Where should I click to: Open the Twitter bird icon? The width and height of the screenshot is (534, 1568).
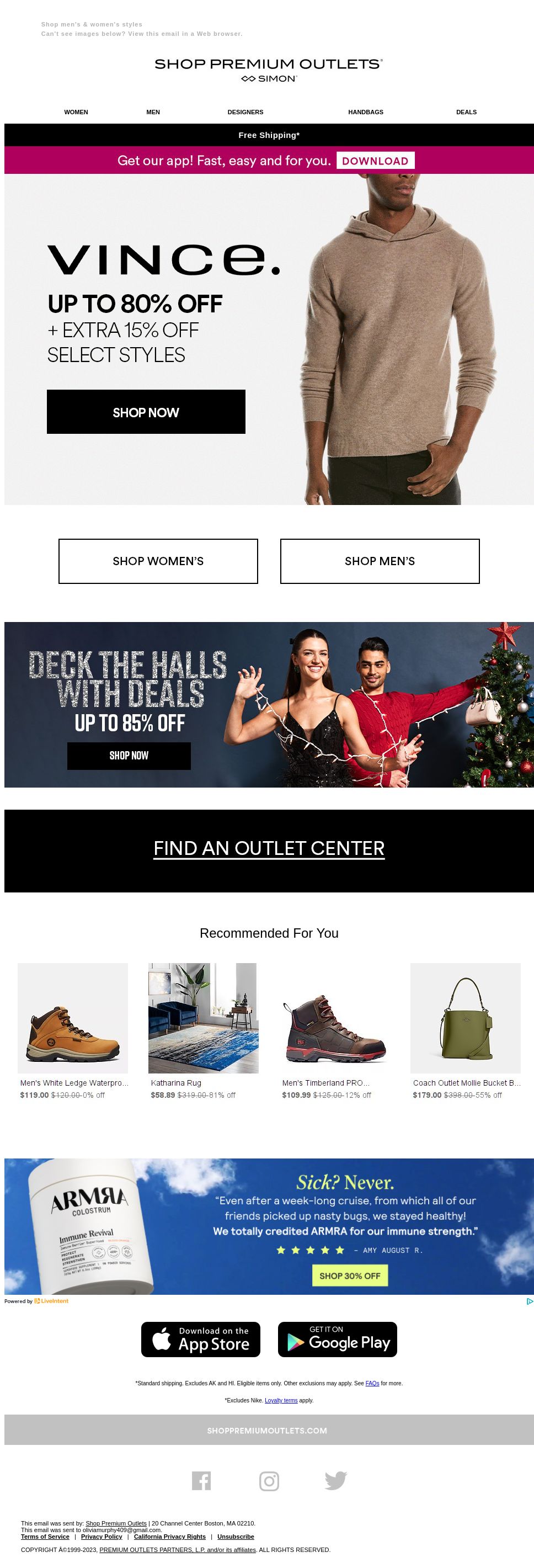(x=336, y=1480)
